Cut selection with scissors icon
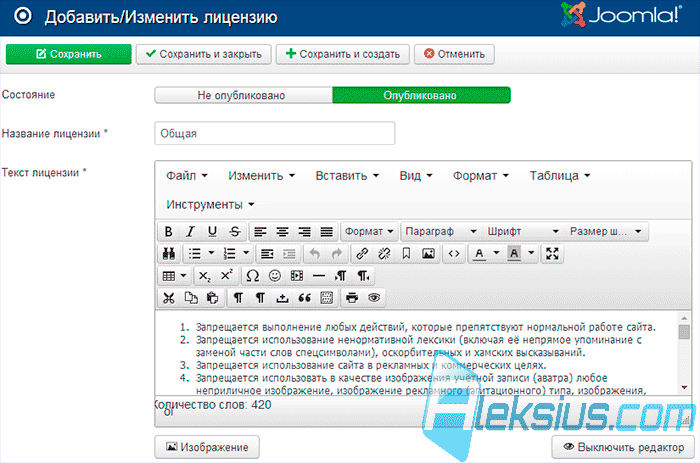700x463 pixels. (x=169, y=298)
